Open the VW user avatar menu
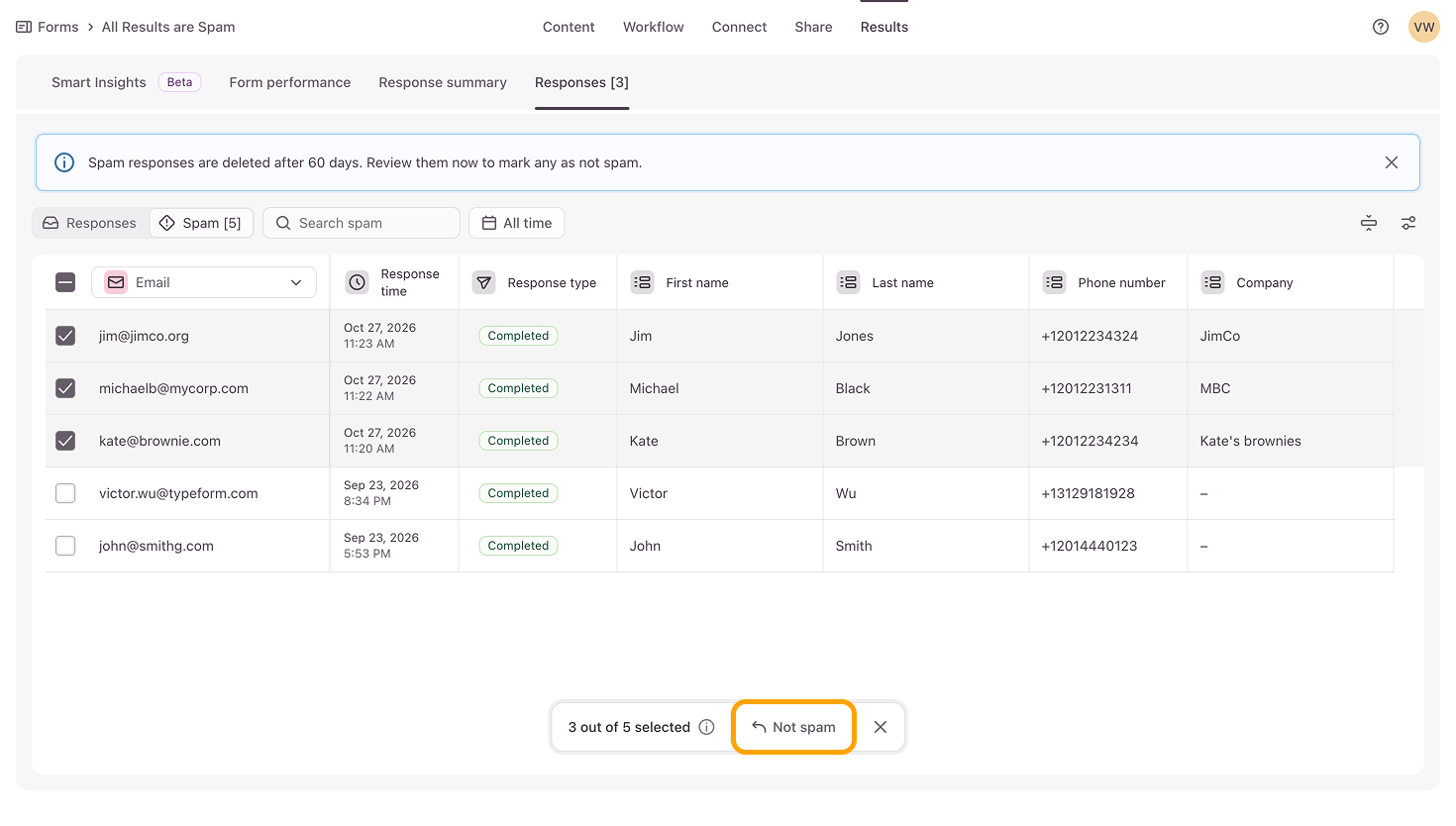Viewport: 1456px width, 826px height. click(x=1424, y=27)
